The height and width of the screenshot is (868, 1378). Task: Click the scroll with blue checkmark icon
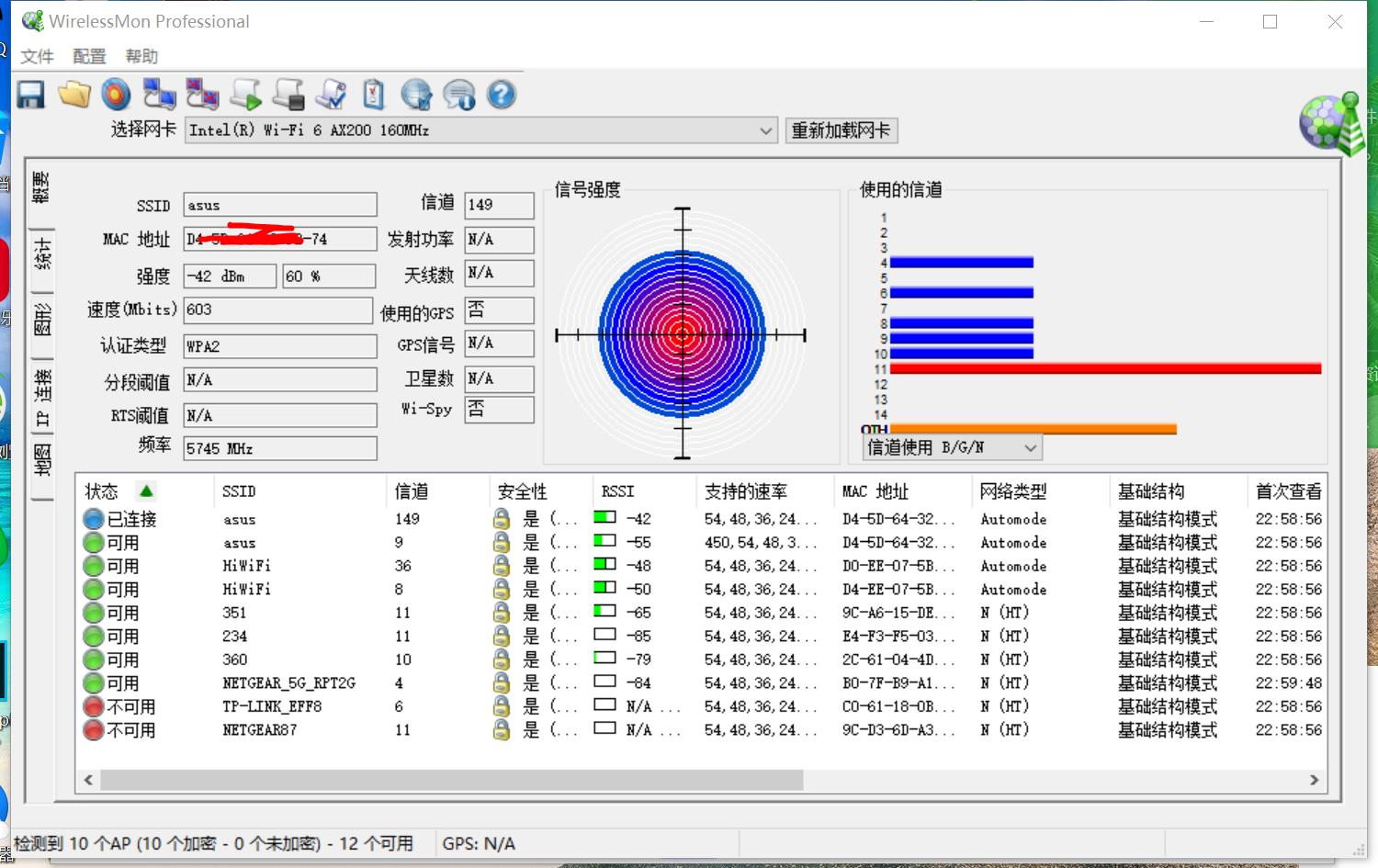click(x=331, y=95)
